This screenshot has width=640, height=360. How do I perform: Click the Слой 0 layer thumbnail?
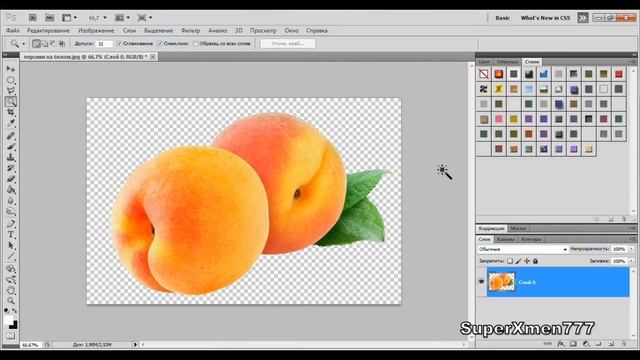coord(502,282)
